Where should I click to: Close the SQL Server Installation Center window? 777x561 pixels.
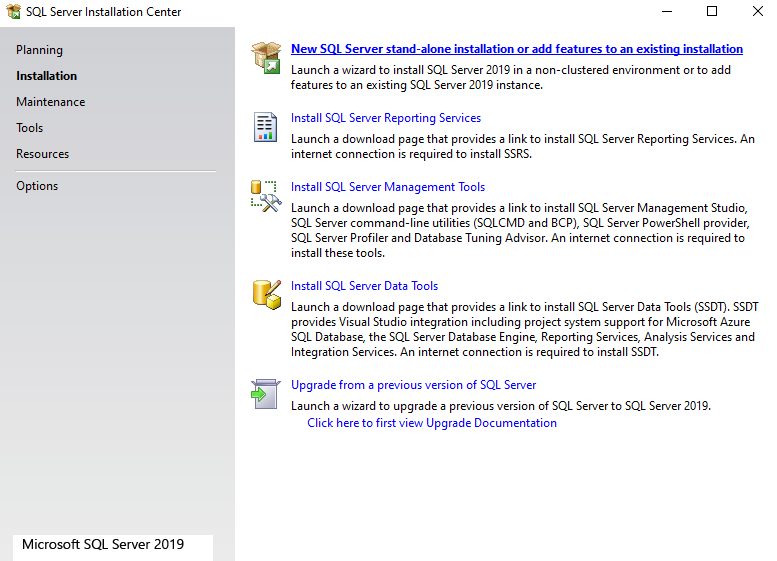pyautogui.click(x=757, y=11)
